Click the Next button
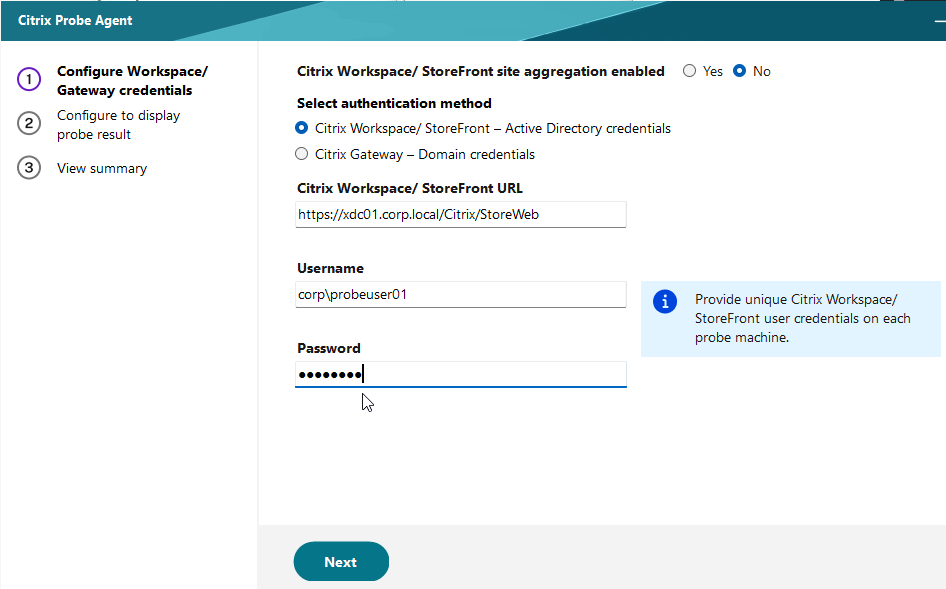The height and width of the screenshot is (589, 946). (x=341, y=561)
